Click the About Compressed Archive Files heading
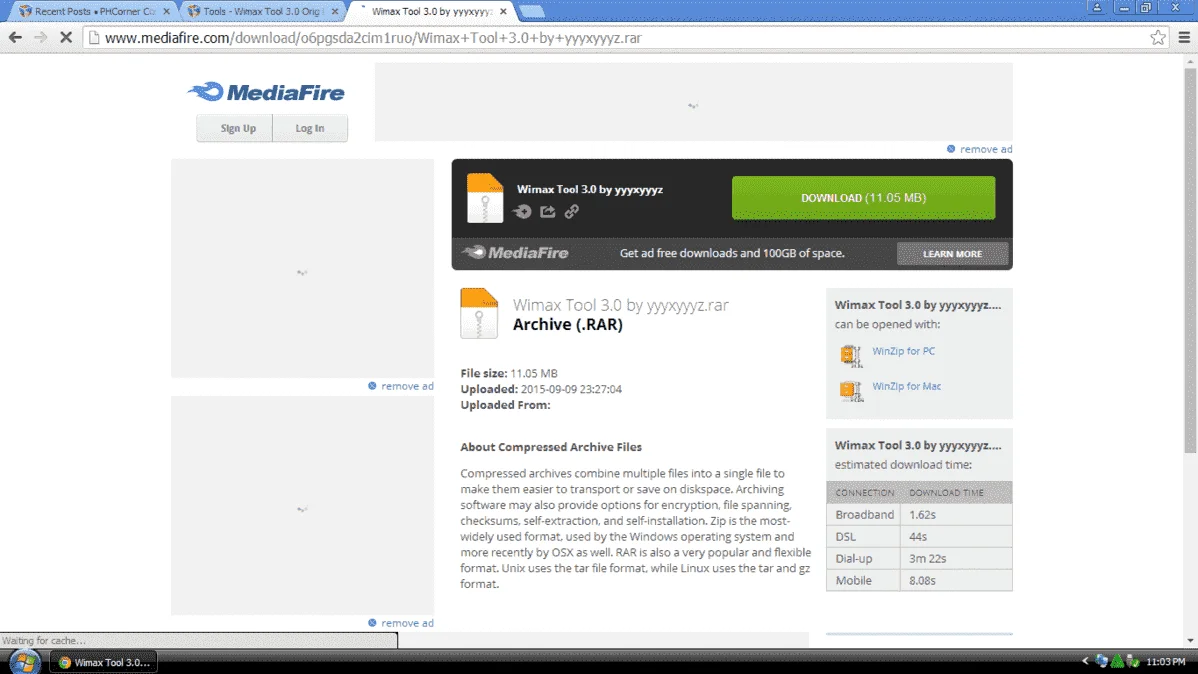This screenshot has width=1198, height=674. (551, 447)
